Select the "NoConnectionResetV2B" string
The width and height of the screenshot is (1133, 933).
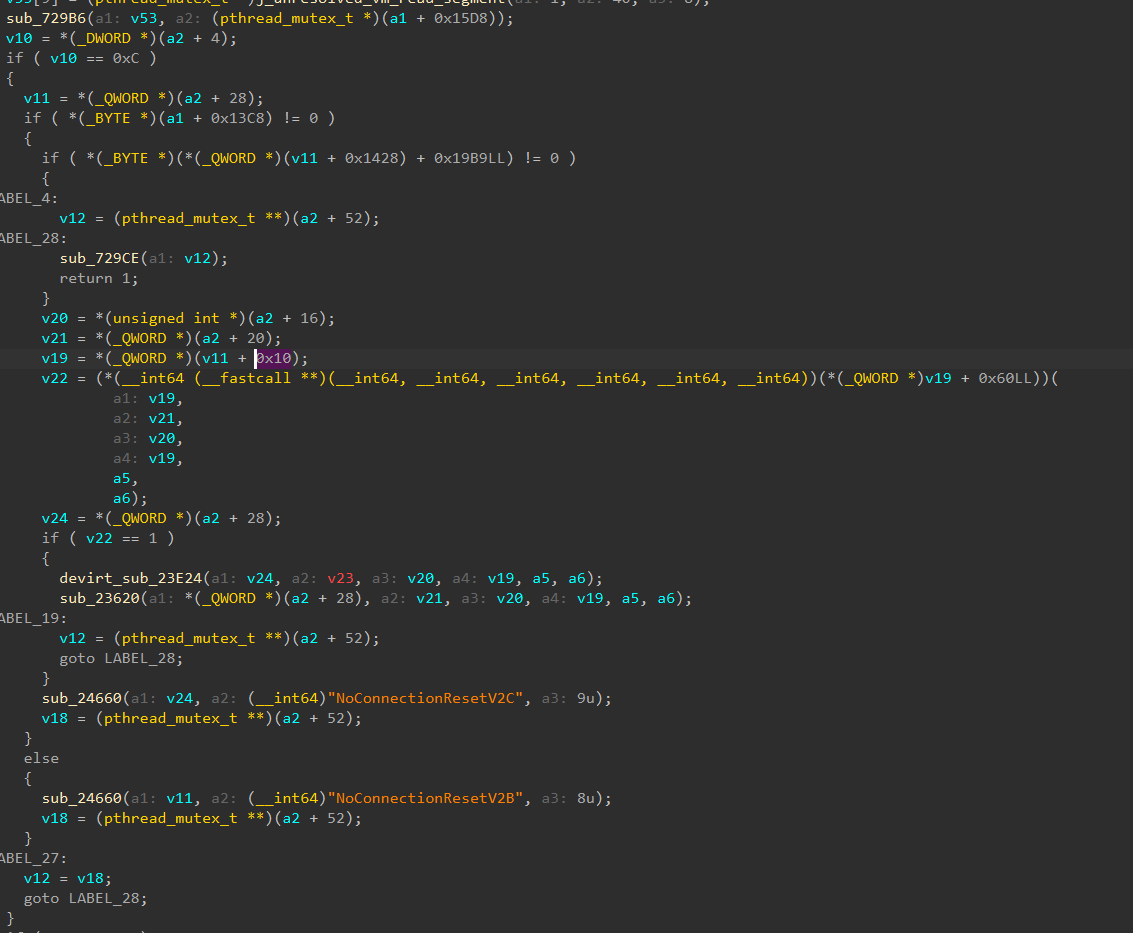[x=425, y=799]
